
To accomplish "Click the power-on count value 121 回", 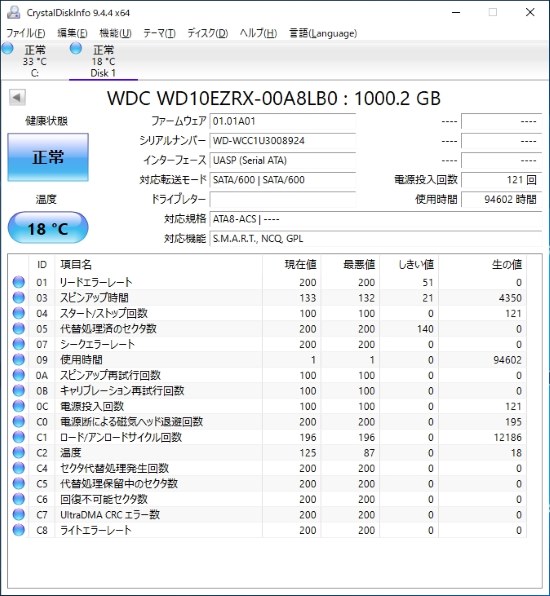I will (501, 180).
